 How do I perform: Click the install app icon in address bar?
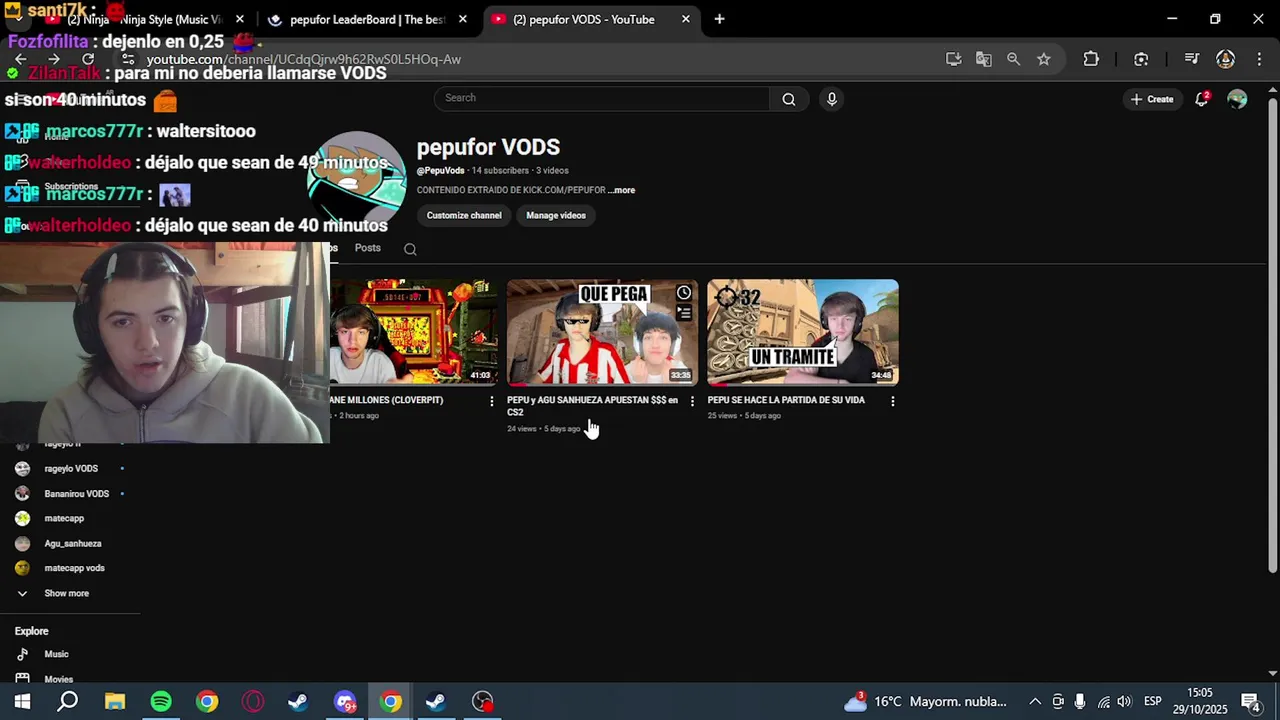pyautogui.click(x=953, y=59)
